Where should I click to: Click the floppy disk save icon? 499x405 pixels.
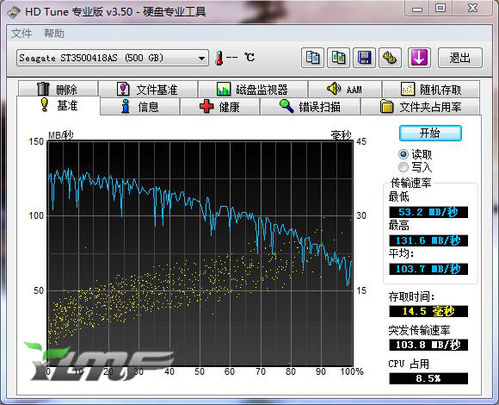[x=364, y=58]
